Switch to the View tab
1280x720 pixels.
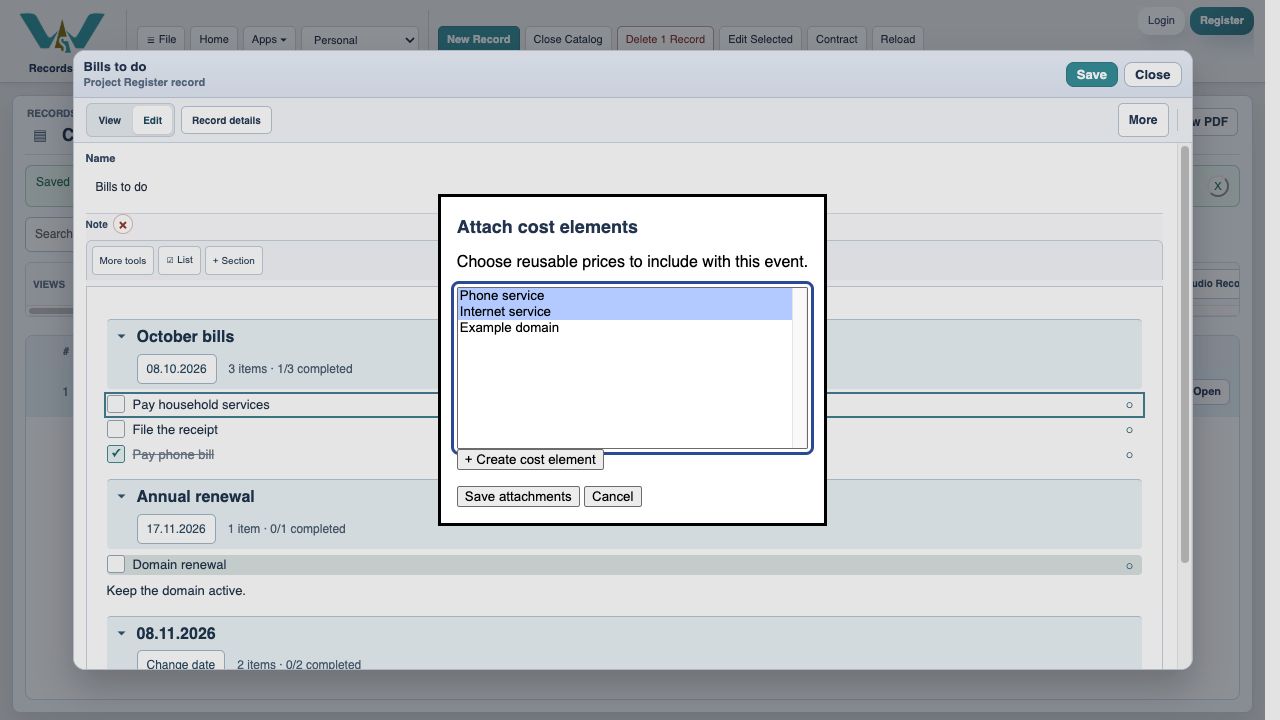point(110,120)
